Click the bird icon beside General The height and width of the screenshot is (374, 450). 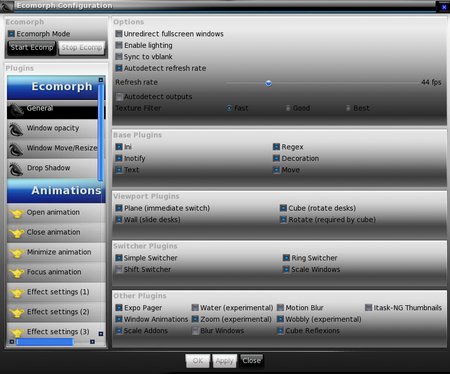coord(16,110)
